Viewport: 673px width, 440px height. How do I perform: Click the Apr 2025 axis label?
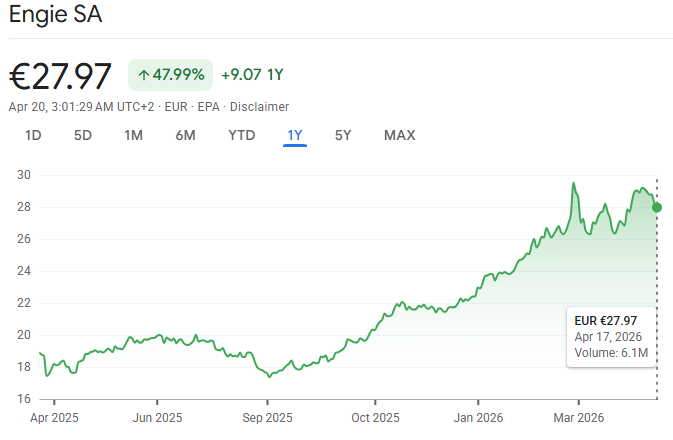coord(54,418)
